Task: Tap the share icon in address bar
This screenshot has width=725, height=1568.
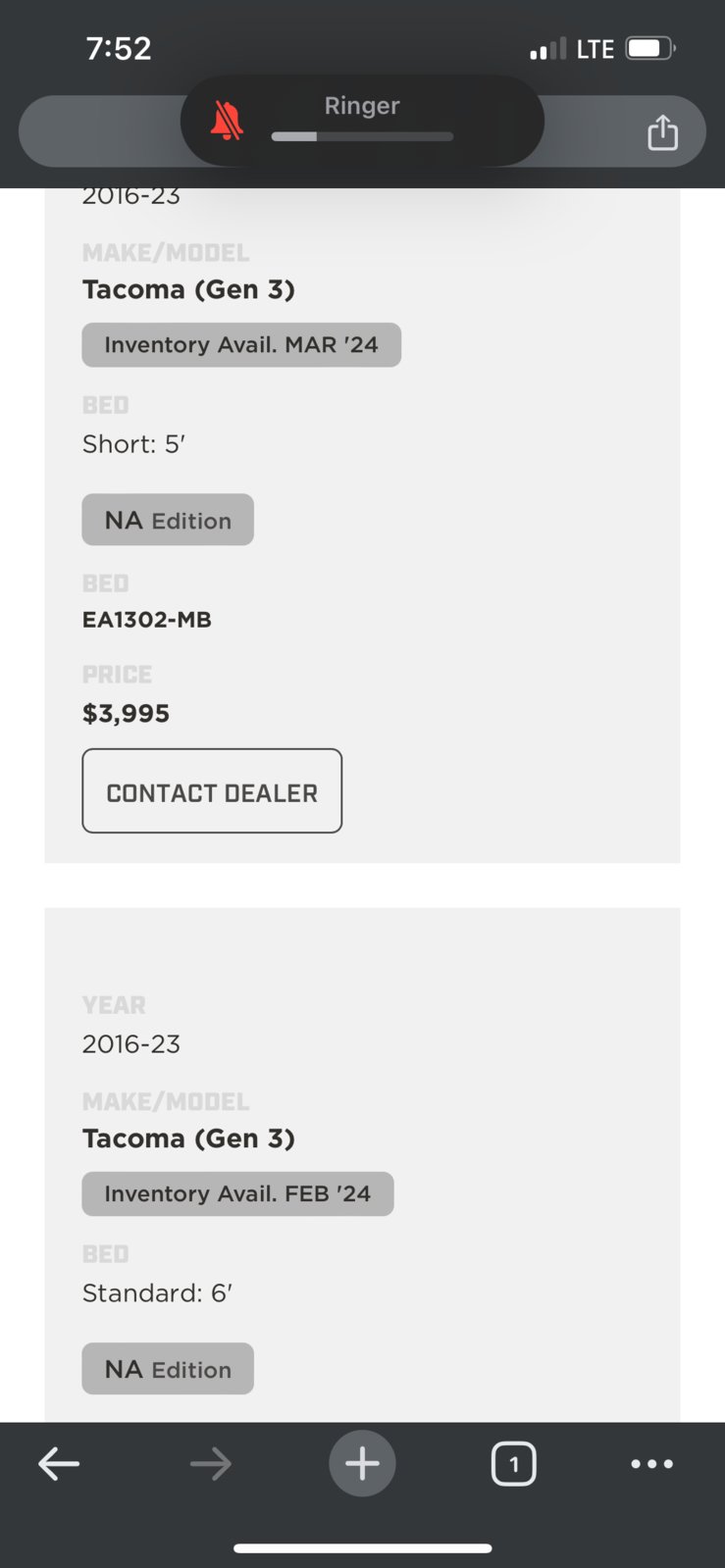Action: [x=662, y=131]
